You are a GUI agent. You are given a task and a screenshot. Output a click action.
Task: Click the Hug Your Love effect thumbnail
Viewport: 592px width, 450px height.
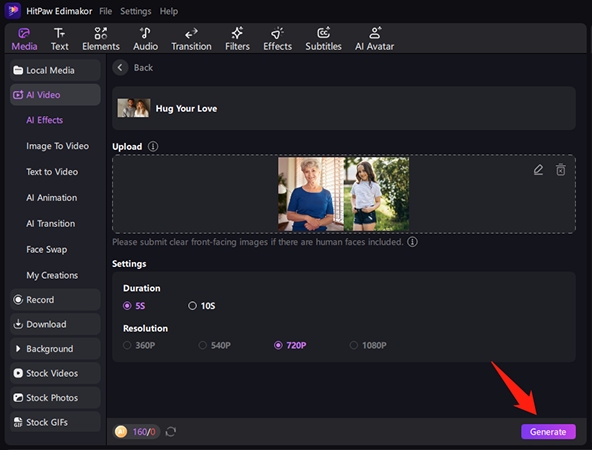[x=134, y=108]
